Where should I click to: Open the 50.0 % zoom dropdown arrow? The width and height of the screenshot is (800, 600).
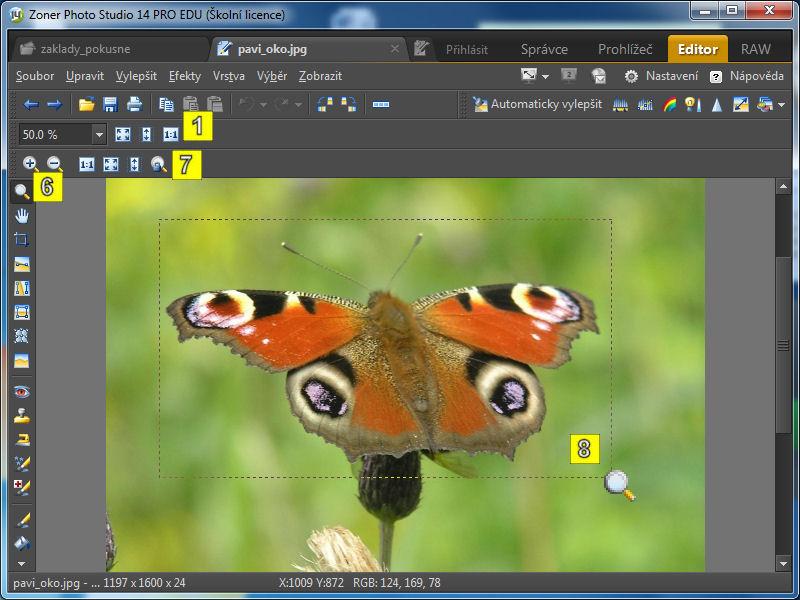pos(99,135)
